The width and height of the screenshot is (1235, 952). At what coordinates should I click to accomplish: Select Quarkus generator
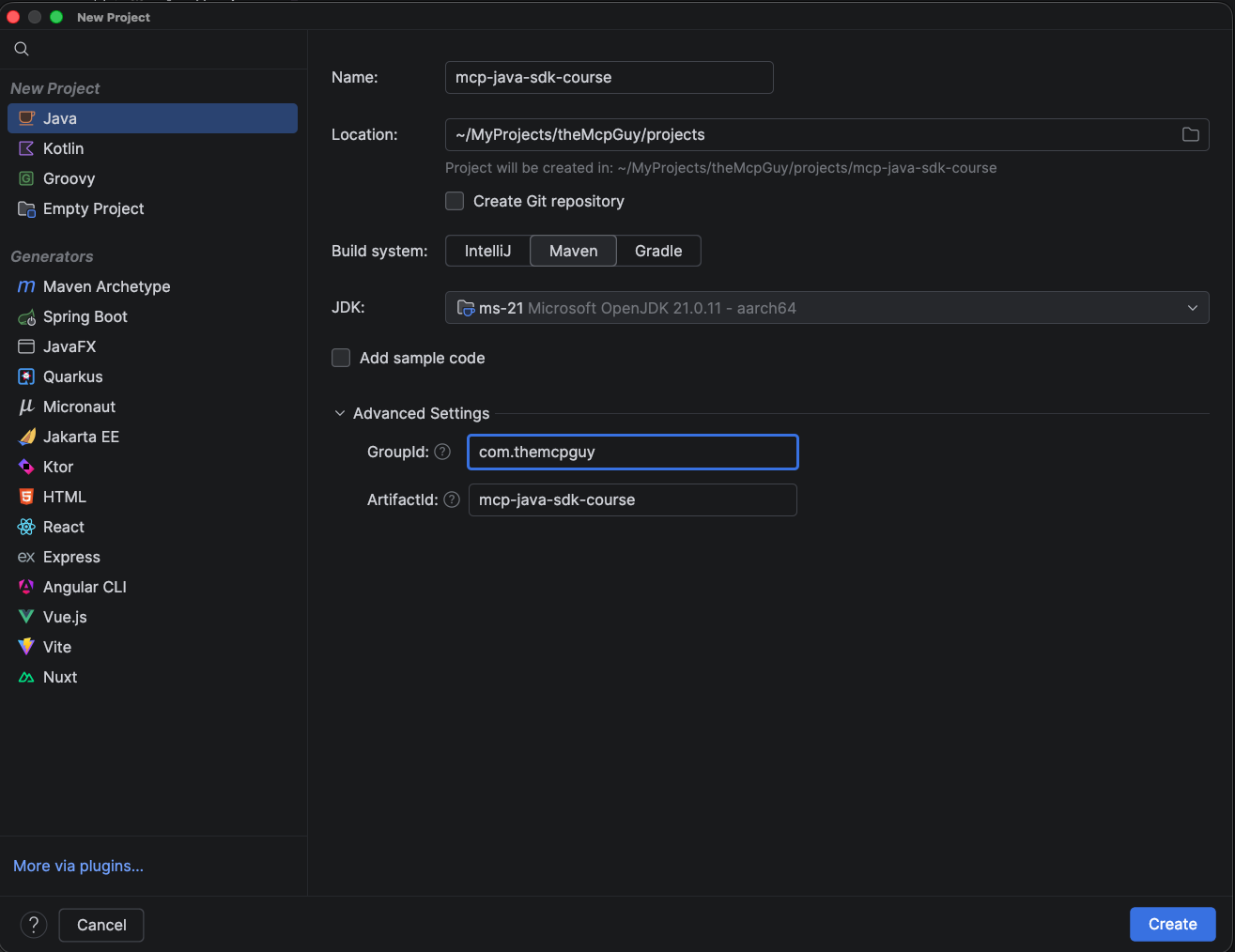coord(152,376)
